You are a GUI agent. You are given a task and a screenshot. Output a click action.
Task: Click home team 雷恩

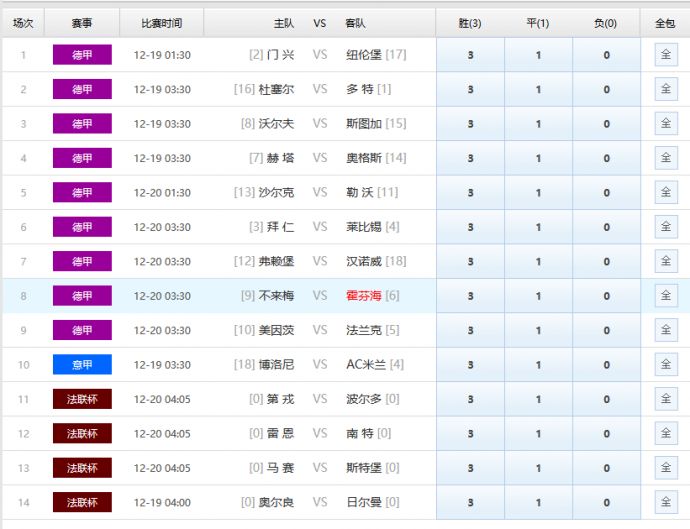point(280,433)
